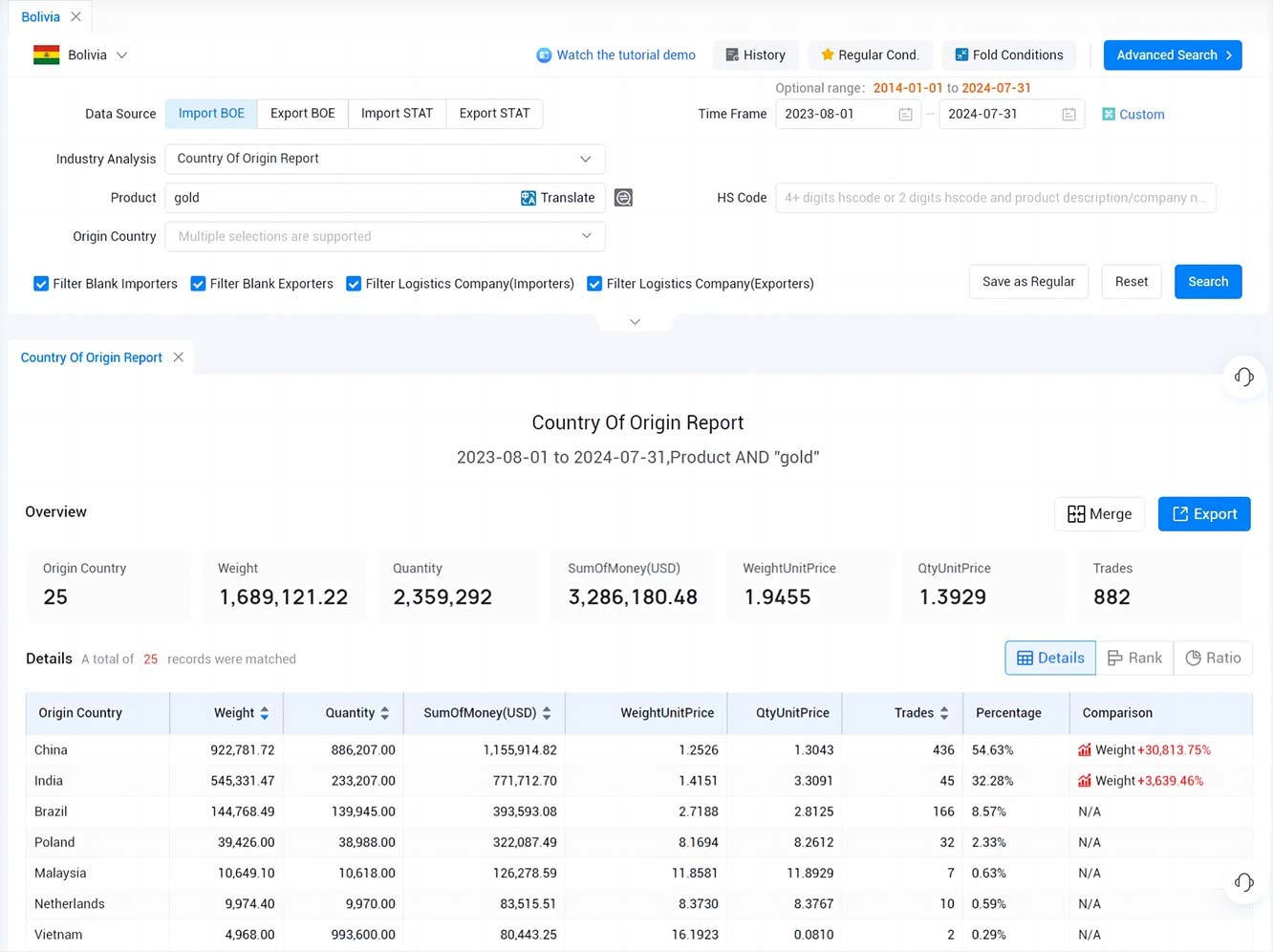Click the Bolivia flag icon
This screenshot has height=952, width=1273.
46,55
